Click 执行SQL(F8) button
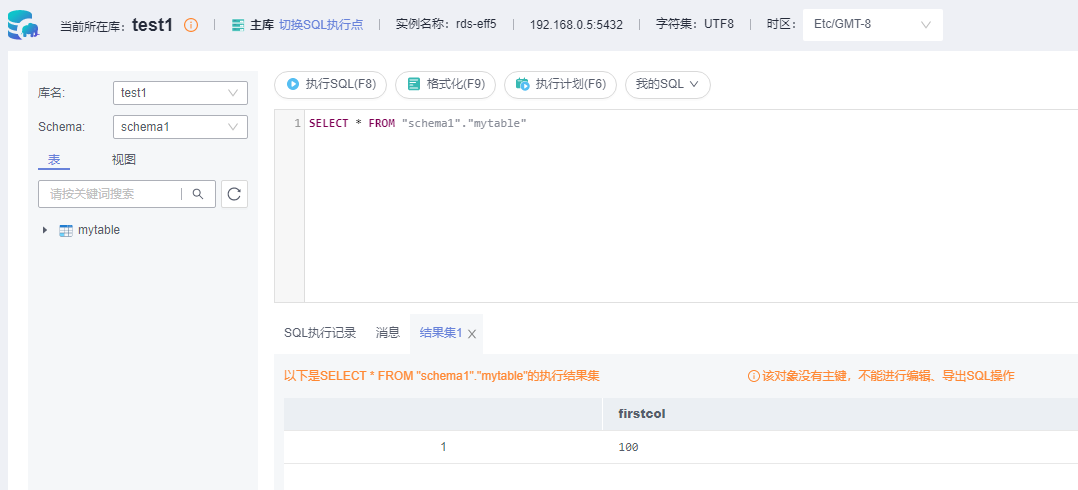This screenshot has width=1078, height=490. [x=331, y=85]
